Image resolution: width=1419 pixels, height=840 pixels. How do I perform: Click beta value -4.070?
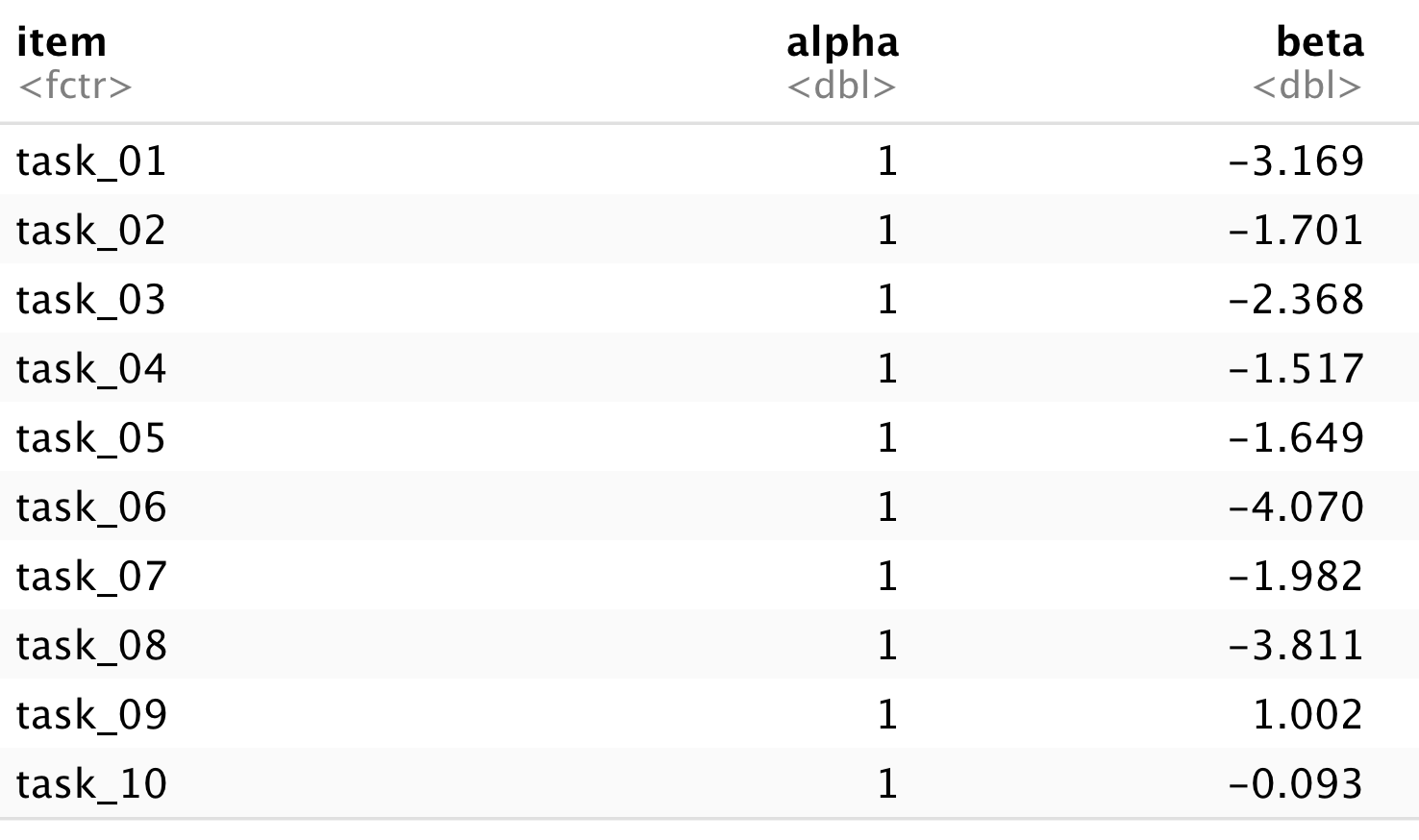(1296, 506)
